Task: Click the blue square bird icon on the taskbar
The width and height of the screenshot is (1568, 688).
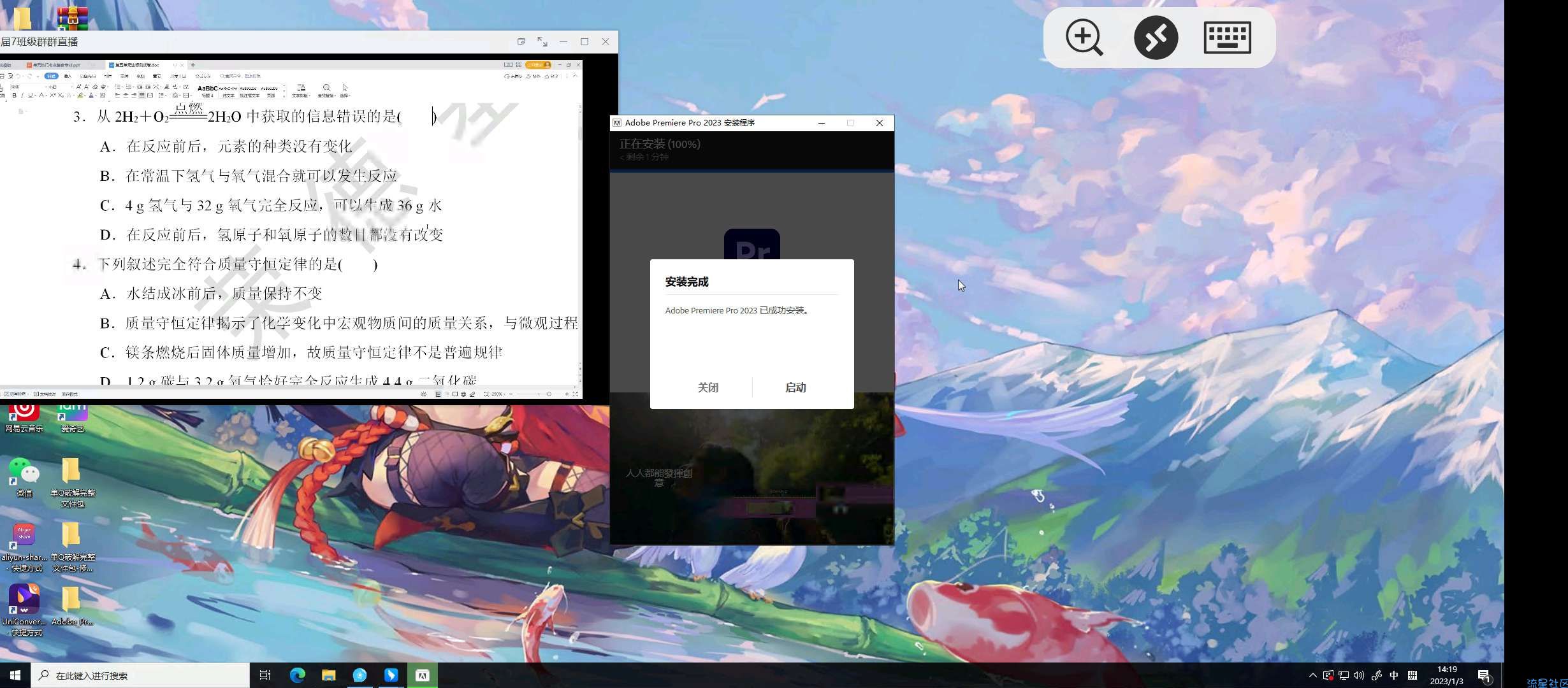Action: coord(391,675)
